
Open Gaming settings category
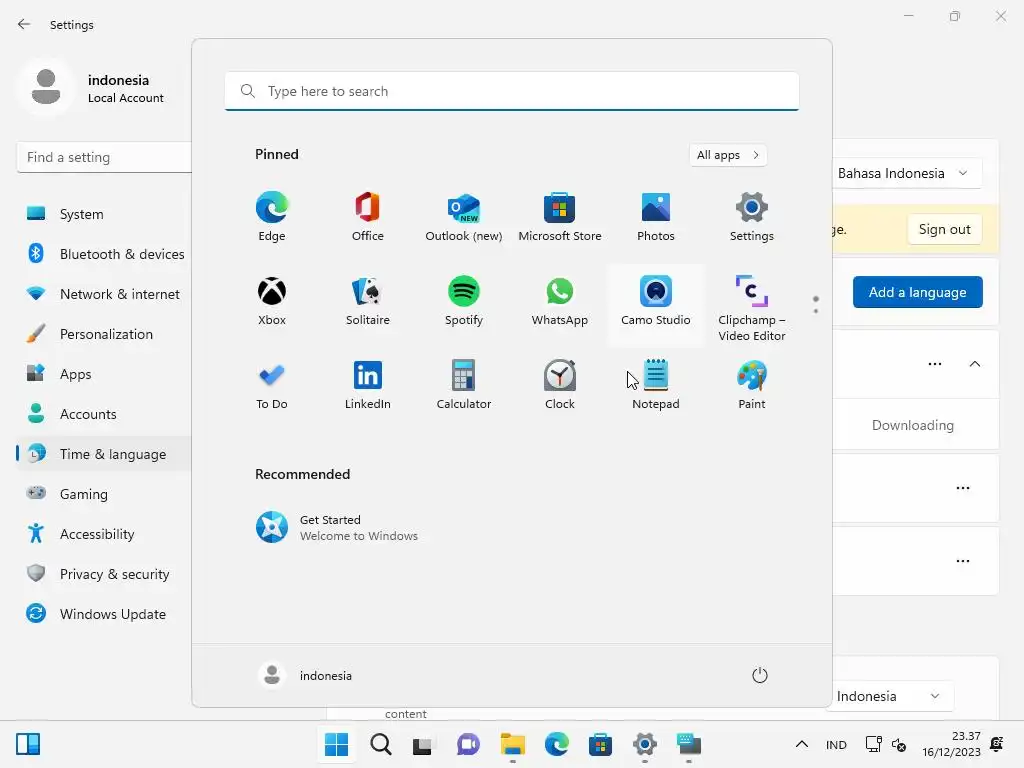coord(104,494)
